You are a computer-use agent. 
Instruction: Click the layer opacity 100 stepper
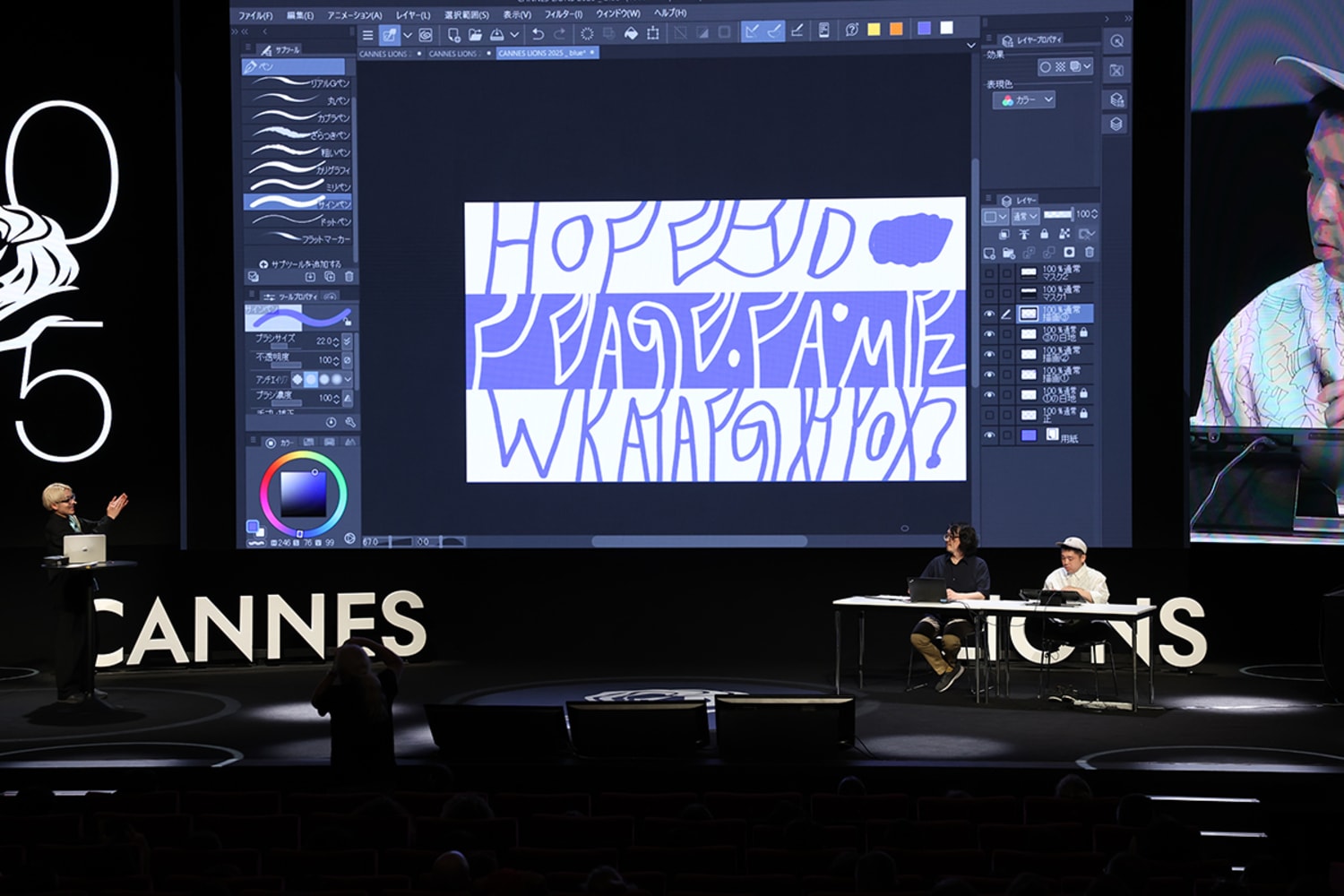tap(1095, 214)
